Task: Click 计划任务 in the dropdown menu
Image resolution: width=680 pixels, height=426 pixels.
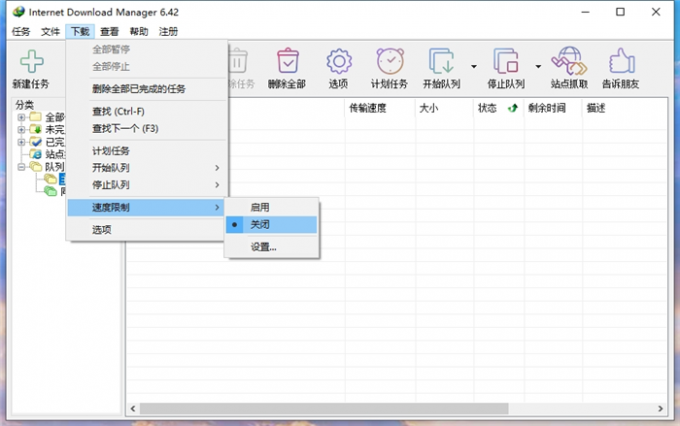Action: coord(111,150)
